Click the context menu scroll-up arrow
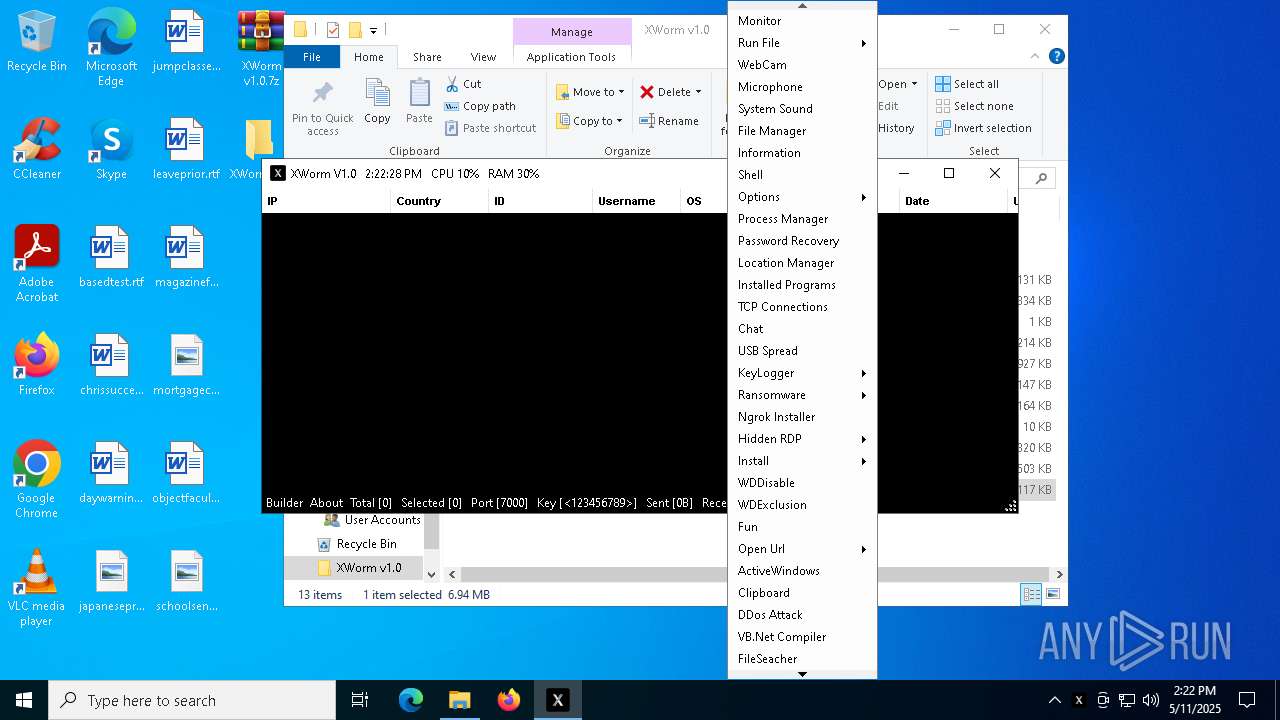The height and width of the screenshot is (720, 1280). pos(802,6)
